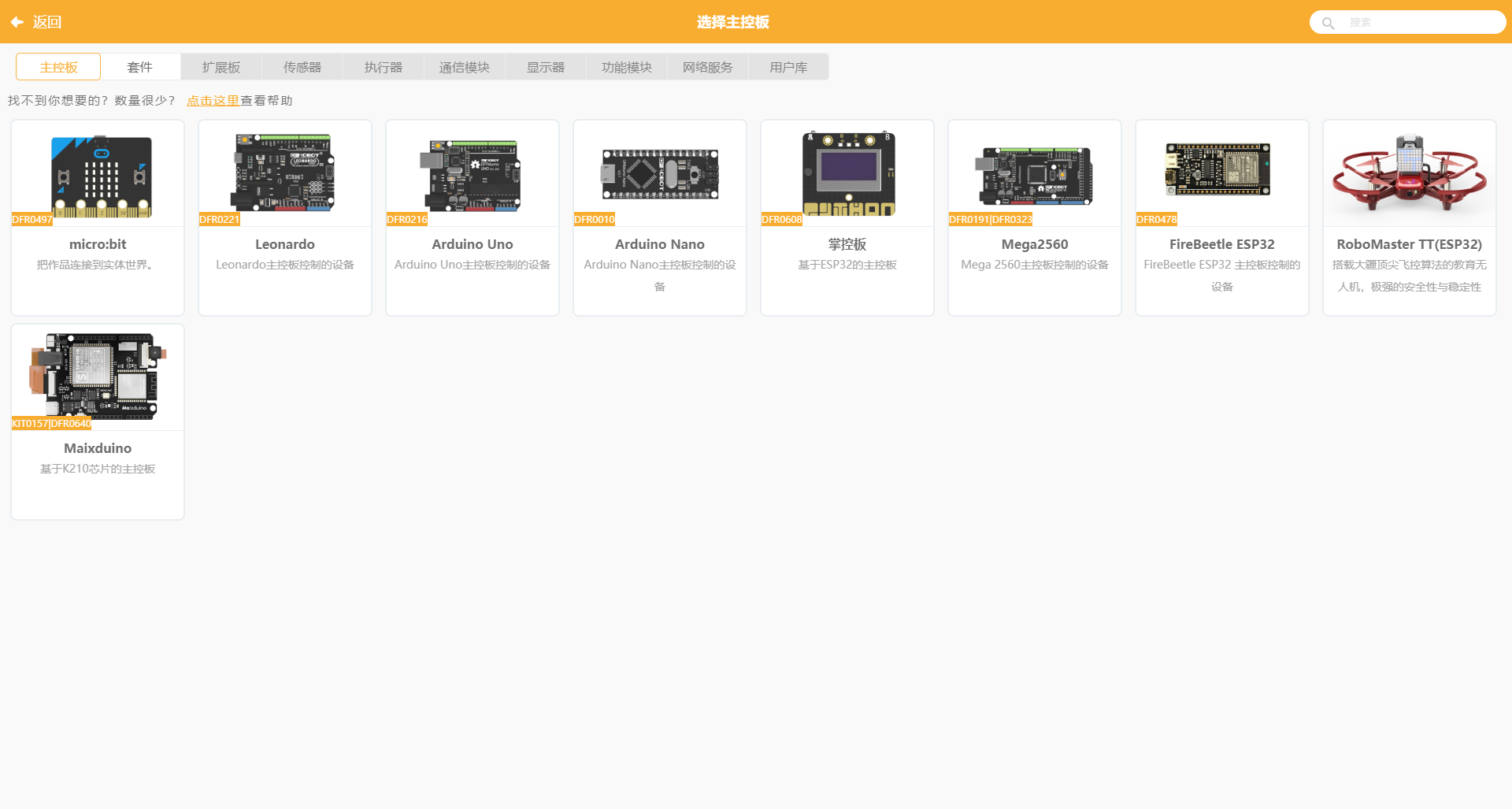Select the FireBeetle ESP32 board image
Screen dimensions: 1512x809
point(1217,169)
